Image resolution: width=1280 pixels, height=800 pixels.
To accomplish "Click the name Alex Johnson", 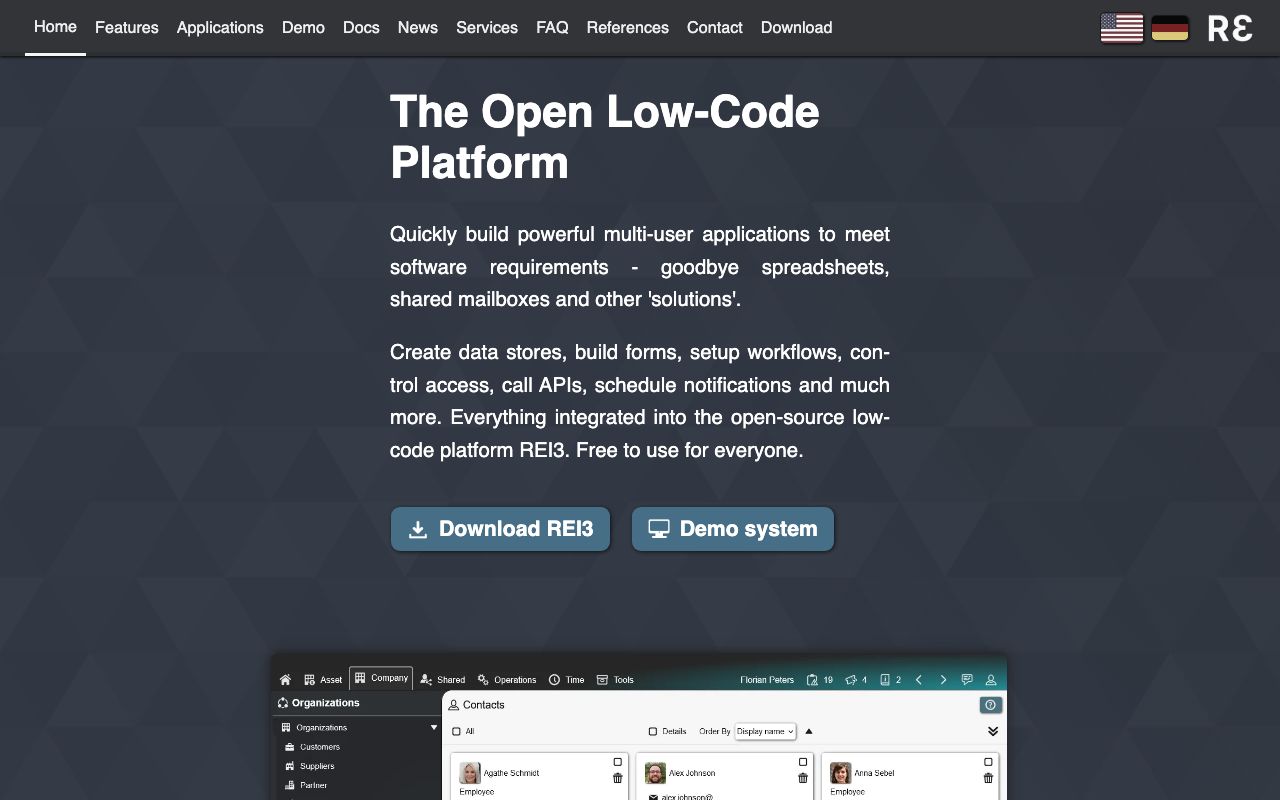I will pyautogui.click(x=693, y=773).
